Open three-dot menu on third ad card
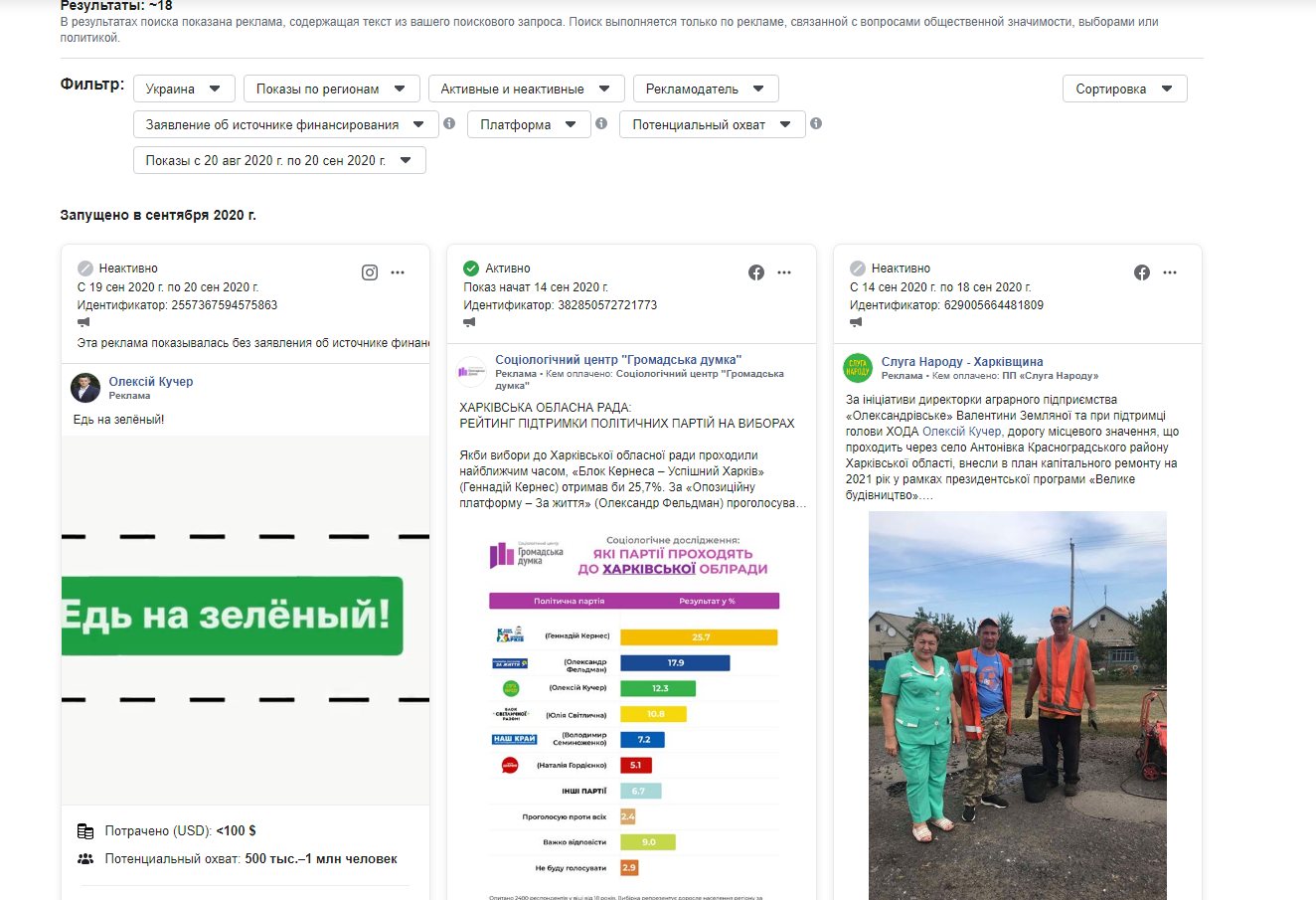1316x900 pixels. (1170, 272)
